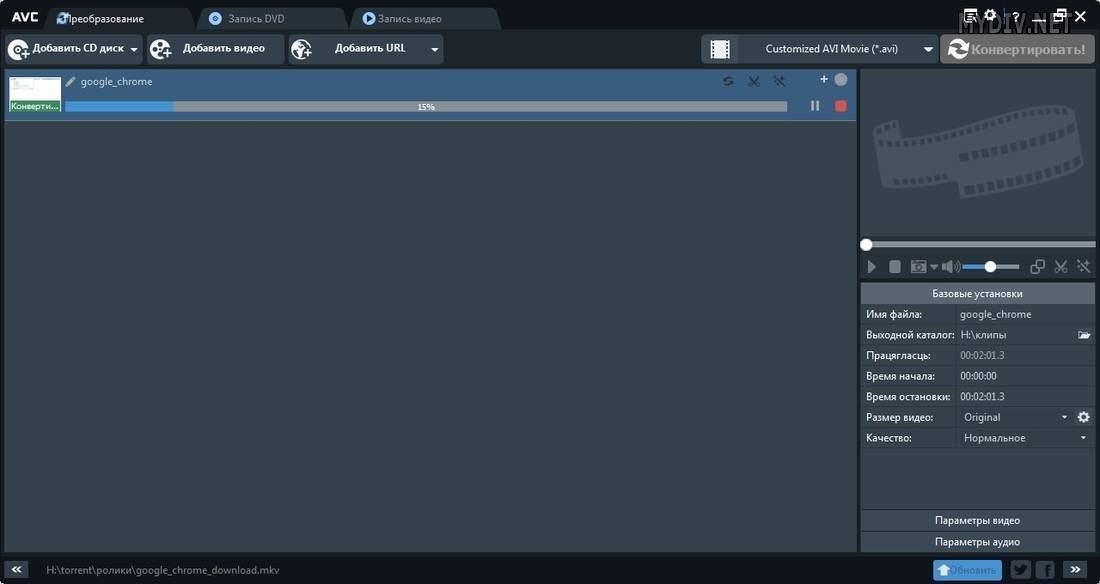Click the Время остановки value 00:02:01.3

pos(982,397)
